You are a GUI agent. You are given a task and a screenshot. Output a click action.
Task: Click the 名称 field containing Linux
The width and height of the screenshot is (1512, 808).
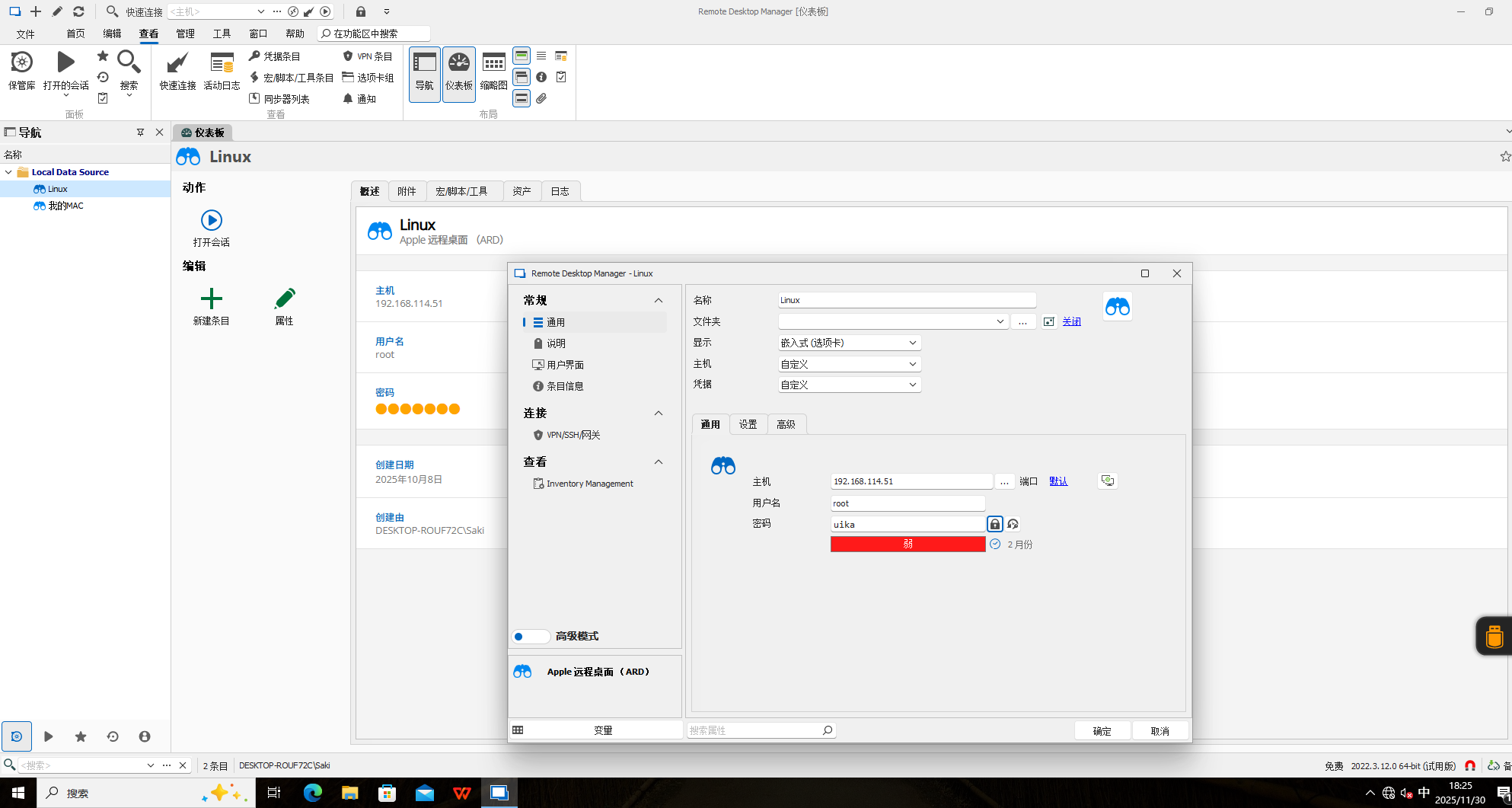908,301
